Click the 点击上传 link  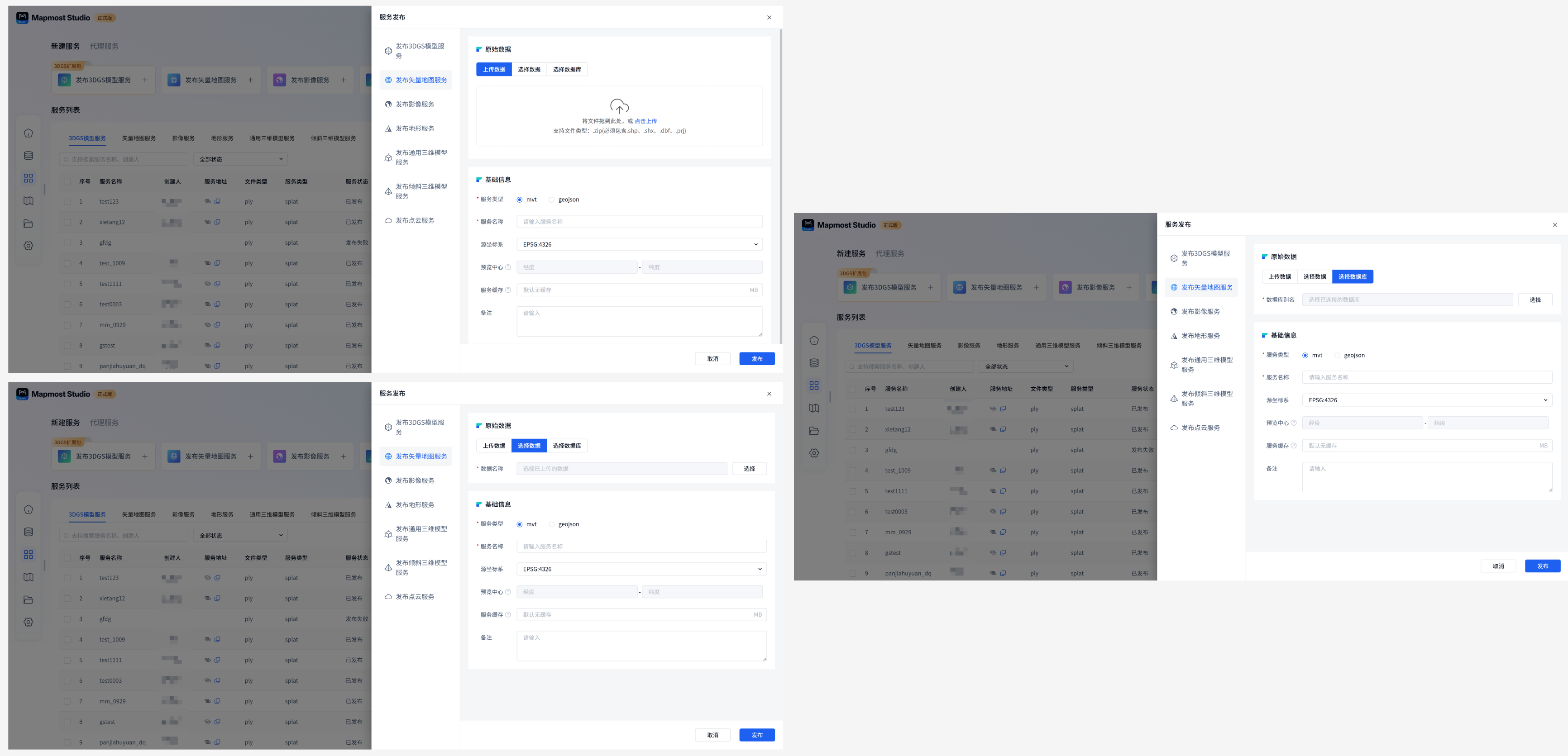[645, 121]
